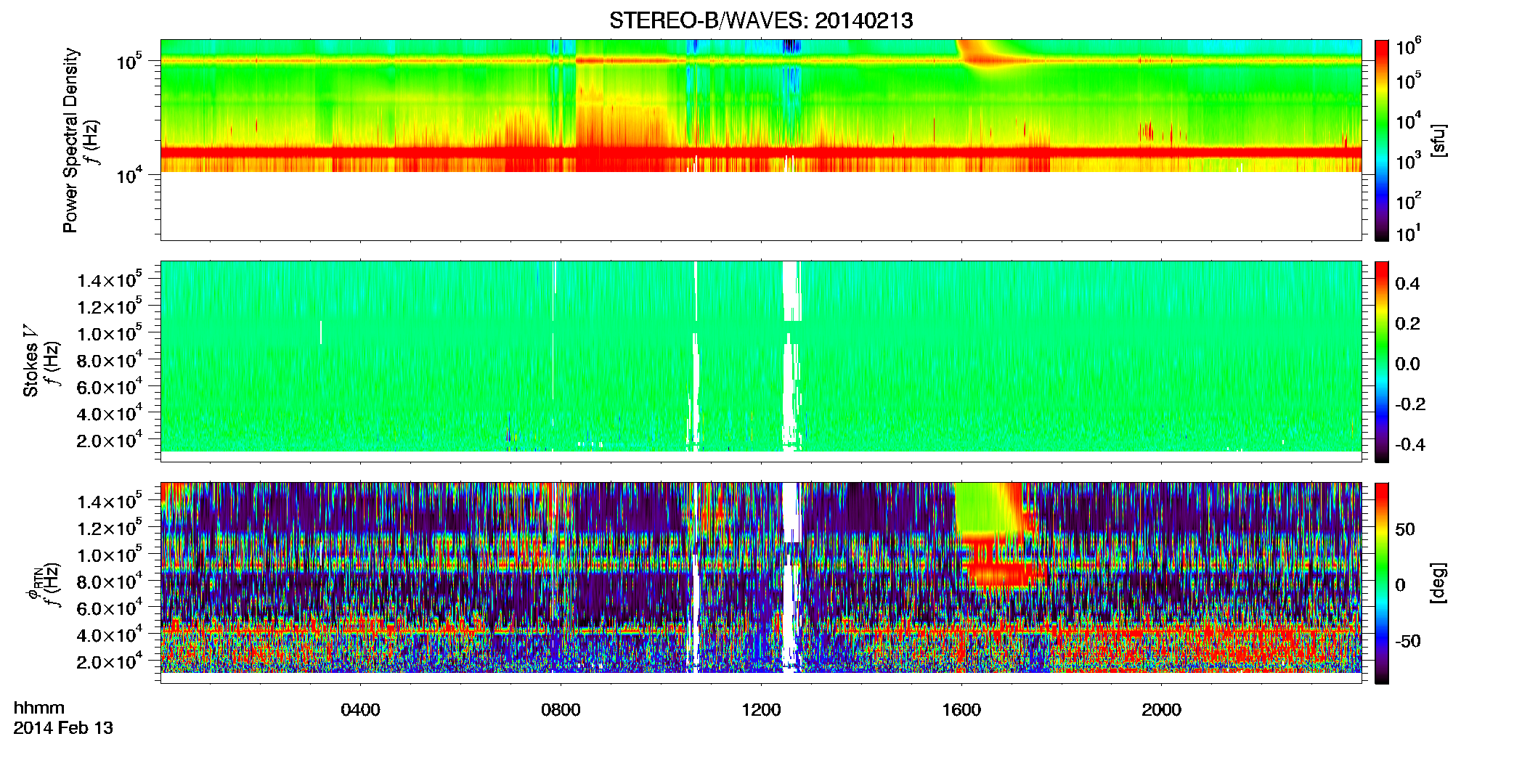
Task: Click the 10^6 tick on the sfu color bar
Action: click(x=1409, y=46)
